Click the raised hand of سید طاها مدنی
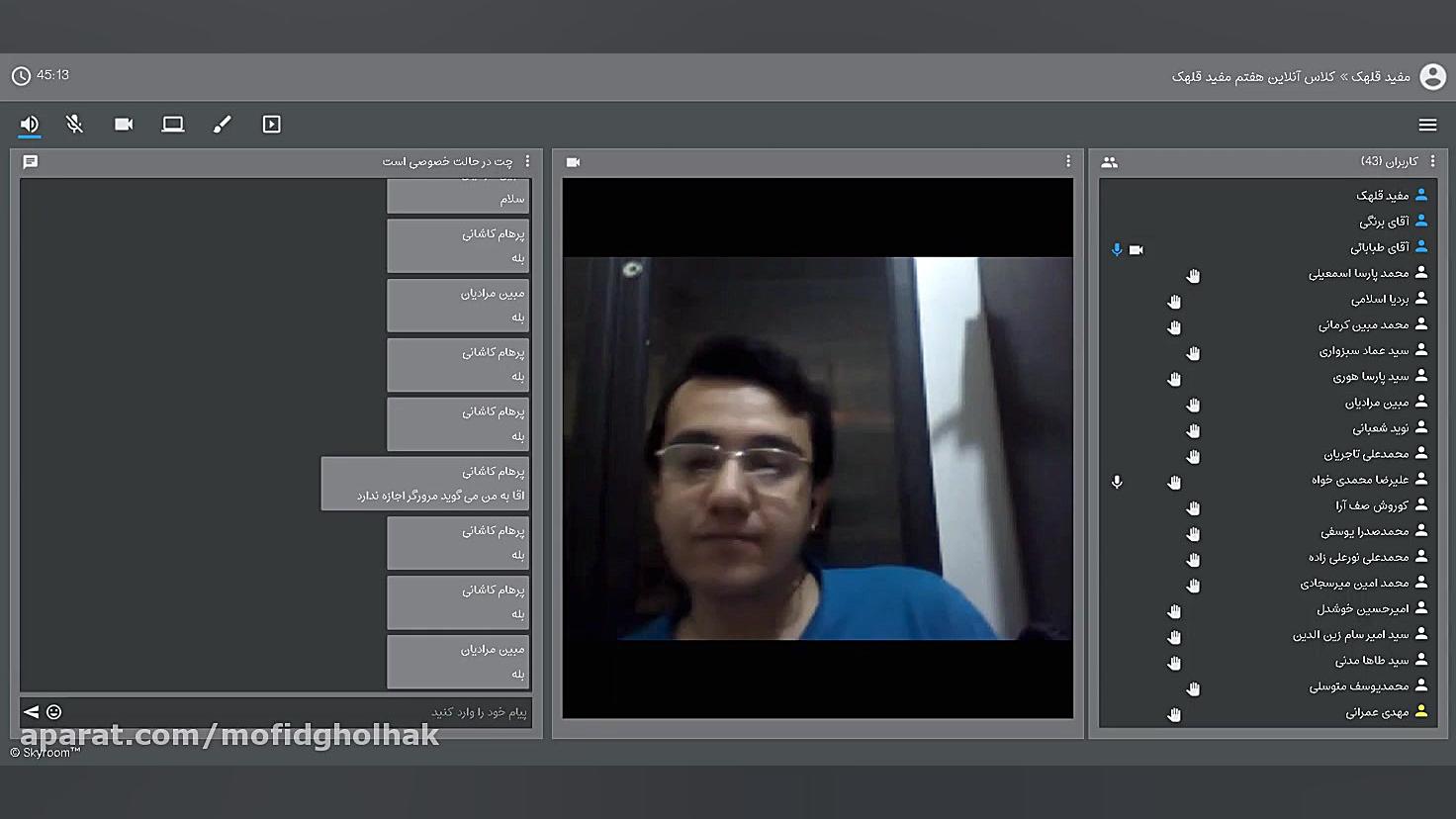1456x819 pixels. (1174, 663)
